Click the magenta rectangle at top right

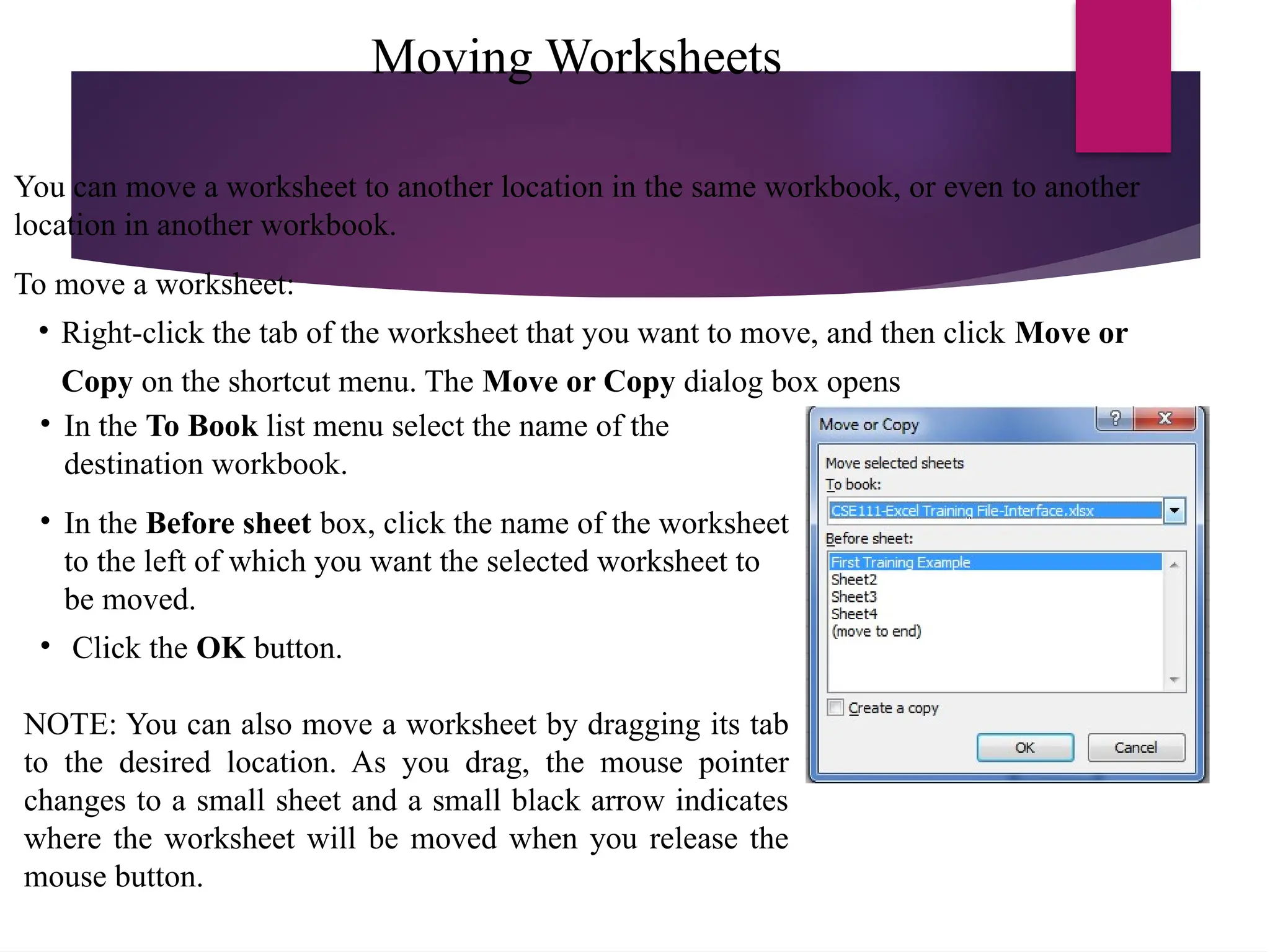pos(1122,76)
